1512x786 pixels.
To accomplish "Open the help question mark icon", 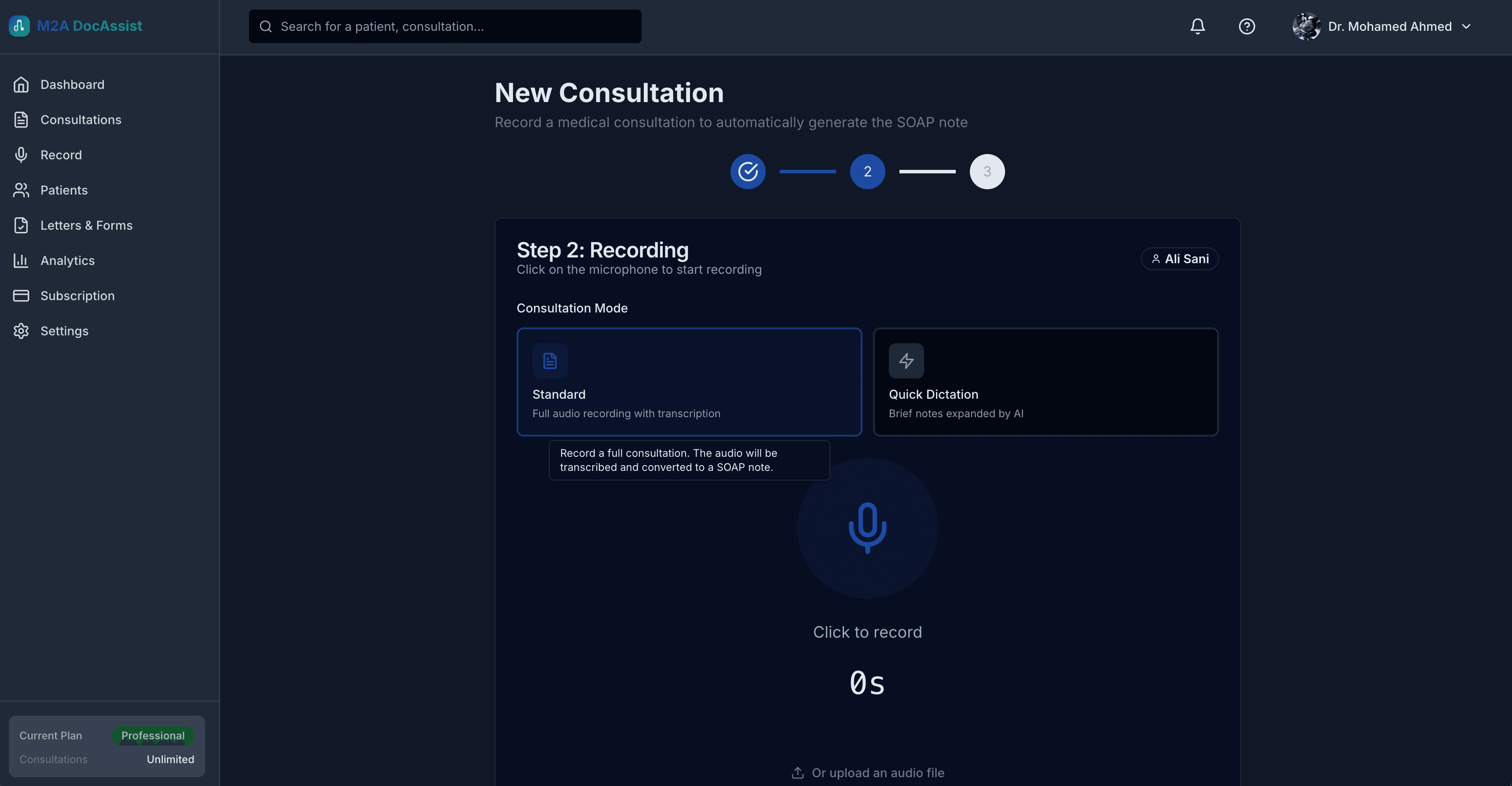I will tap(1247, 26).
